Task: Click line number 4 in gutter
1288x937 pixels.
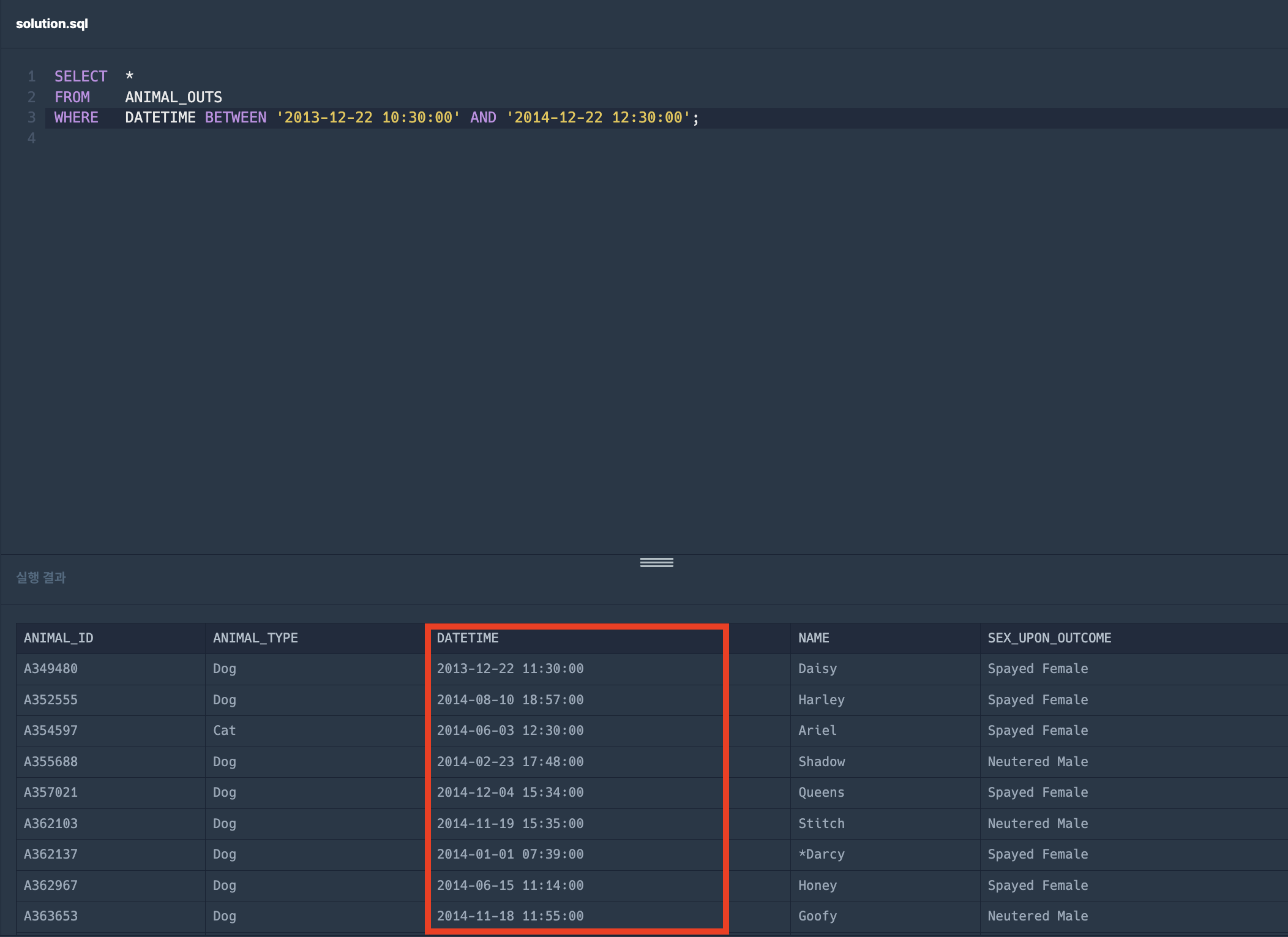Action: pyautogui.click(x=31, y=138)
